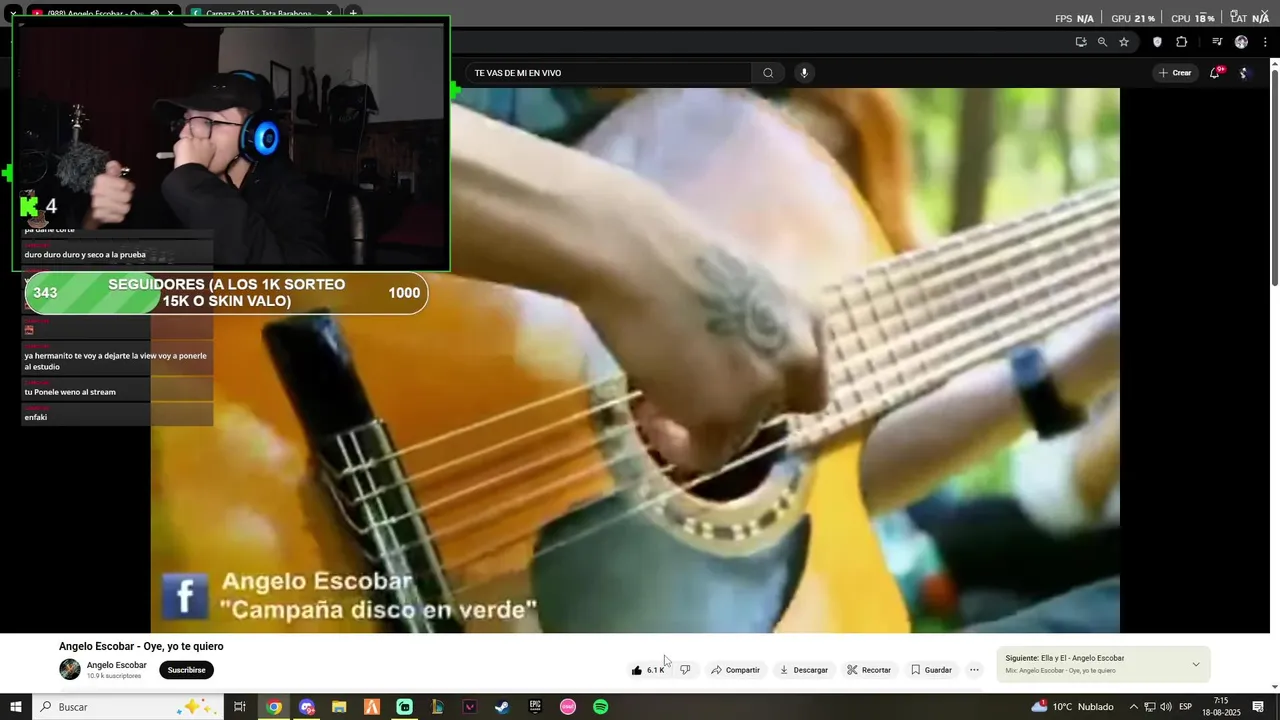Bookmark this page with the star
Screen dimensions: 1280x720
click(x=1124, y=42)
